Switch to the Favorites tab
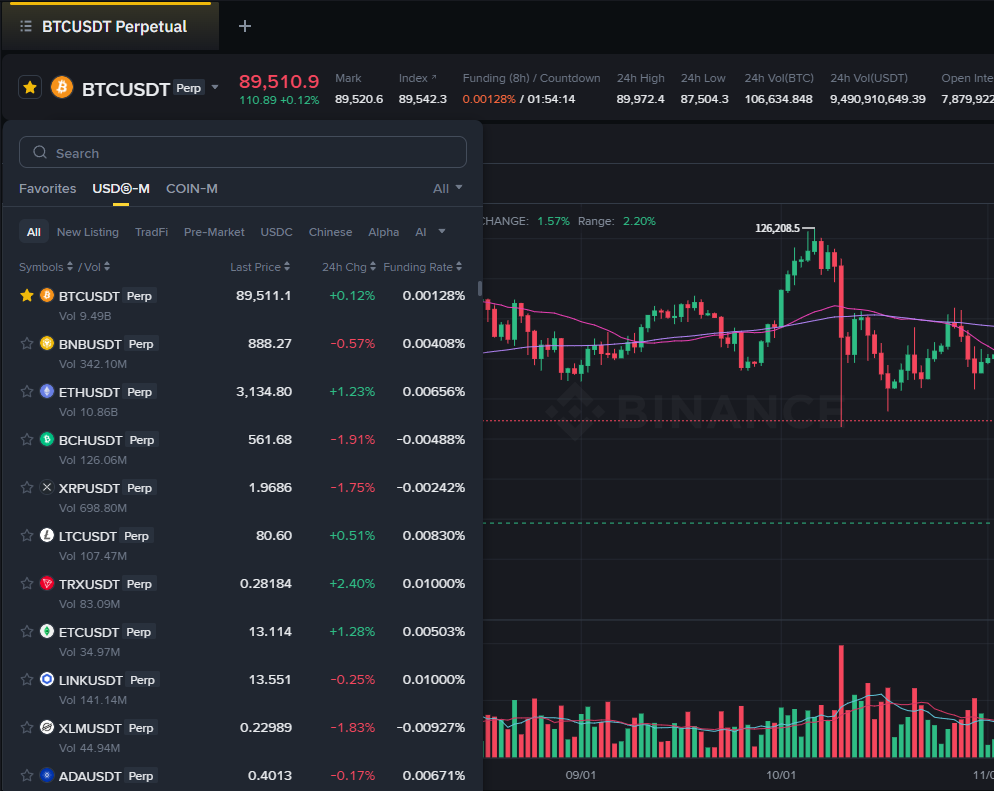Screen dimensions: 994x791 point(48,188)
